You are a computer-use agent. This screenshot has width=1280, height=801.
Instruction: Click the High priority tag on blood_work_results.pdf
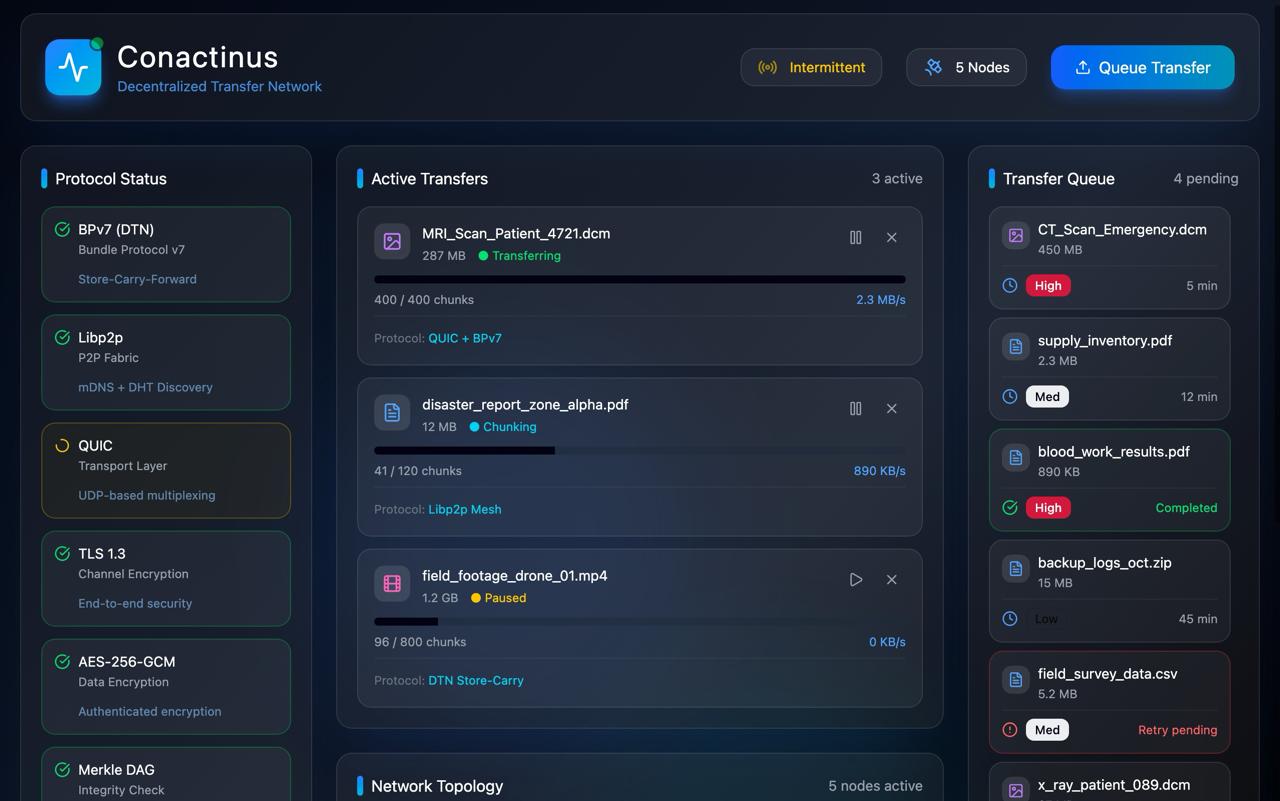coord(1048,508)
